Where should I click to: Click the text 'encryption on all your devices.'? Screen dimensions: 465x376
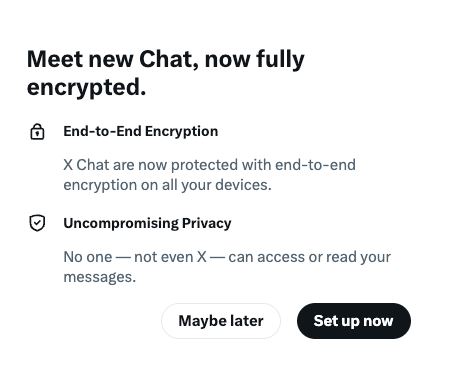tap(167, 185)
